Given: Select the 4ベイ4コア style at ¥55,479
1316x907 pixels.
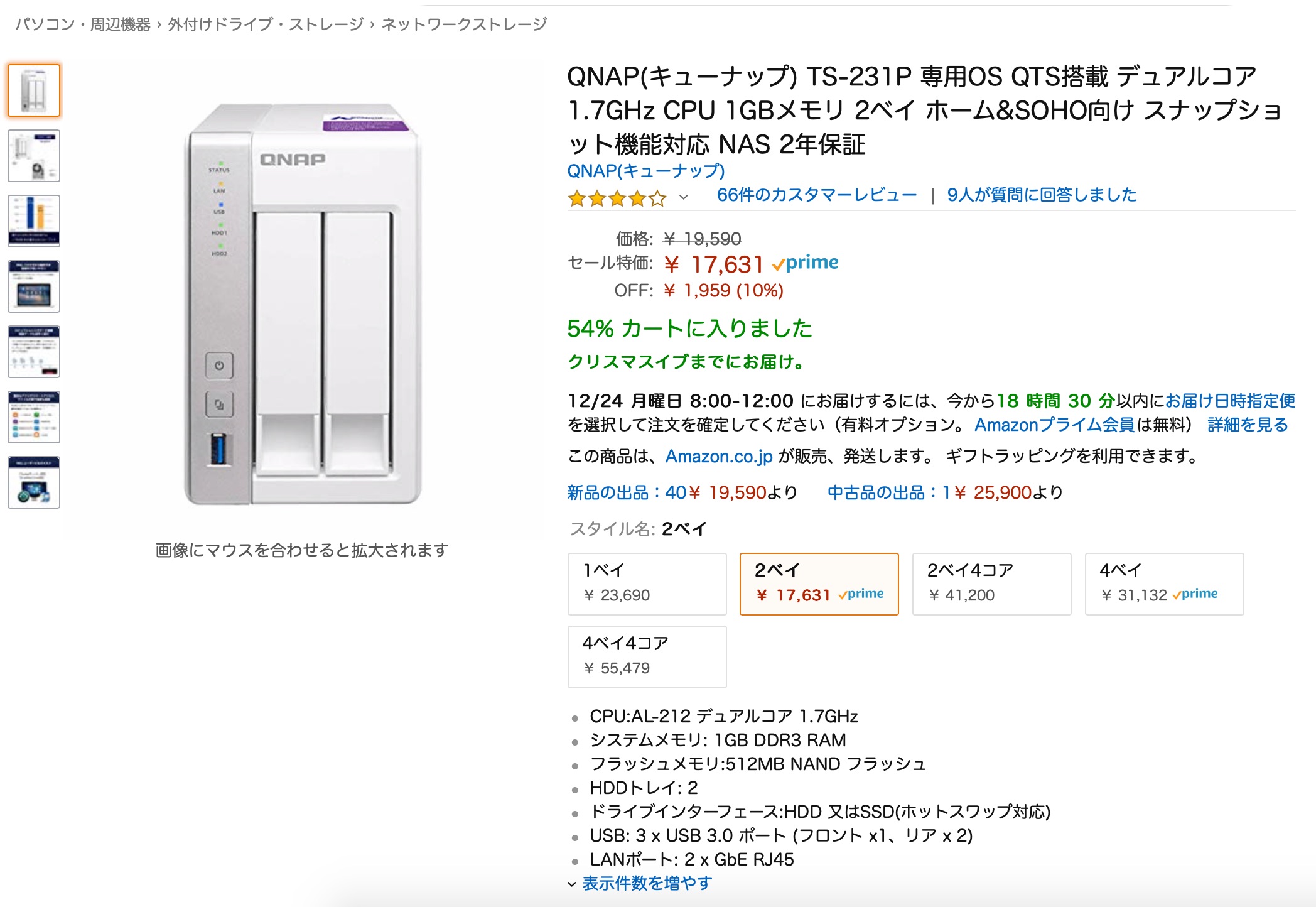Looking at the screenshot, I should point(647,656).
